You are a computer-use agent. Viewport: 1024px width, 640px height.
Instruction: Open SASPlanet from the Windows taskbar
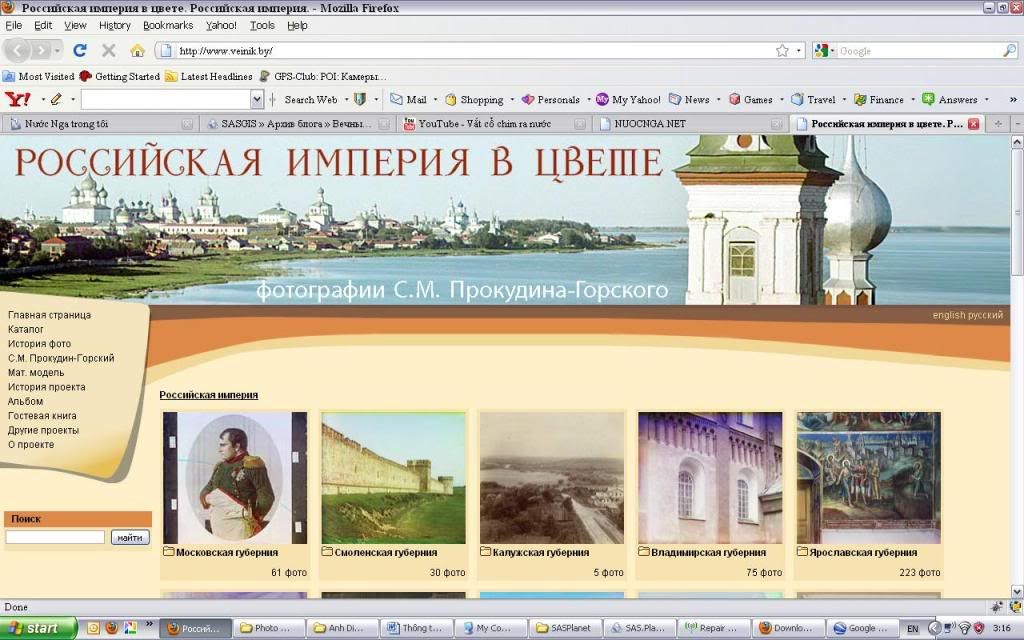[x=566, y=628]
